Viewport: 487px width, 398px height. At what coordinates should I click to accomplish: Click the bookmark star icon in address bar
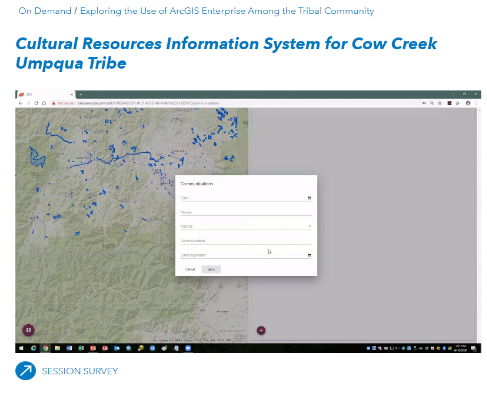click(440, 103)
